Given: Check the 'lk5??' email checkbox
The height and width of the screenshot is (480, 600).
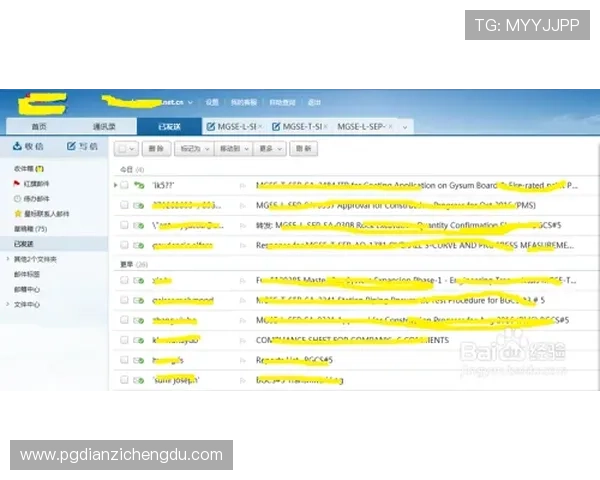Looking at the screenshot, I should 124,185.
